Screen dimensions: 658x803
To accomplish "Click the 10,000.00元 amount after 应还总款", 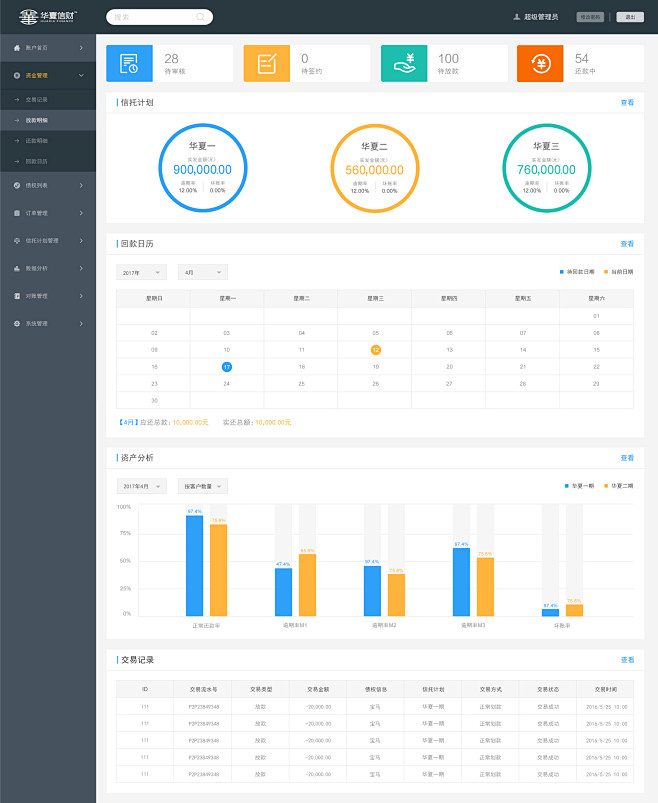I will click(190, 422).
